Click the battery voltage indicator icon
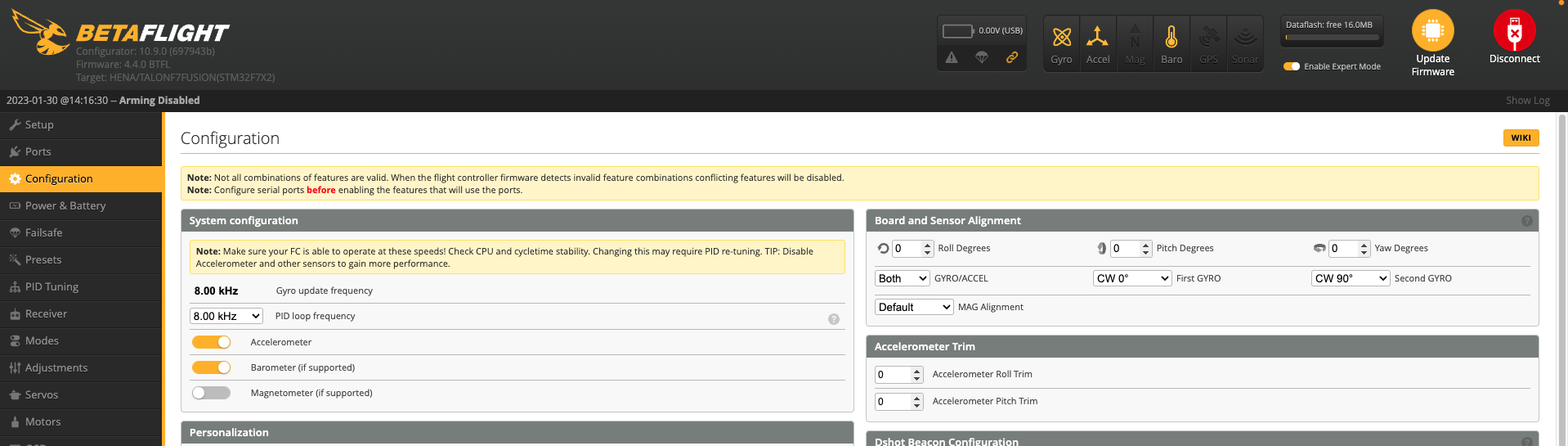Image resolution: width=1568 pixels, height=446 pixels. (958, 31)
